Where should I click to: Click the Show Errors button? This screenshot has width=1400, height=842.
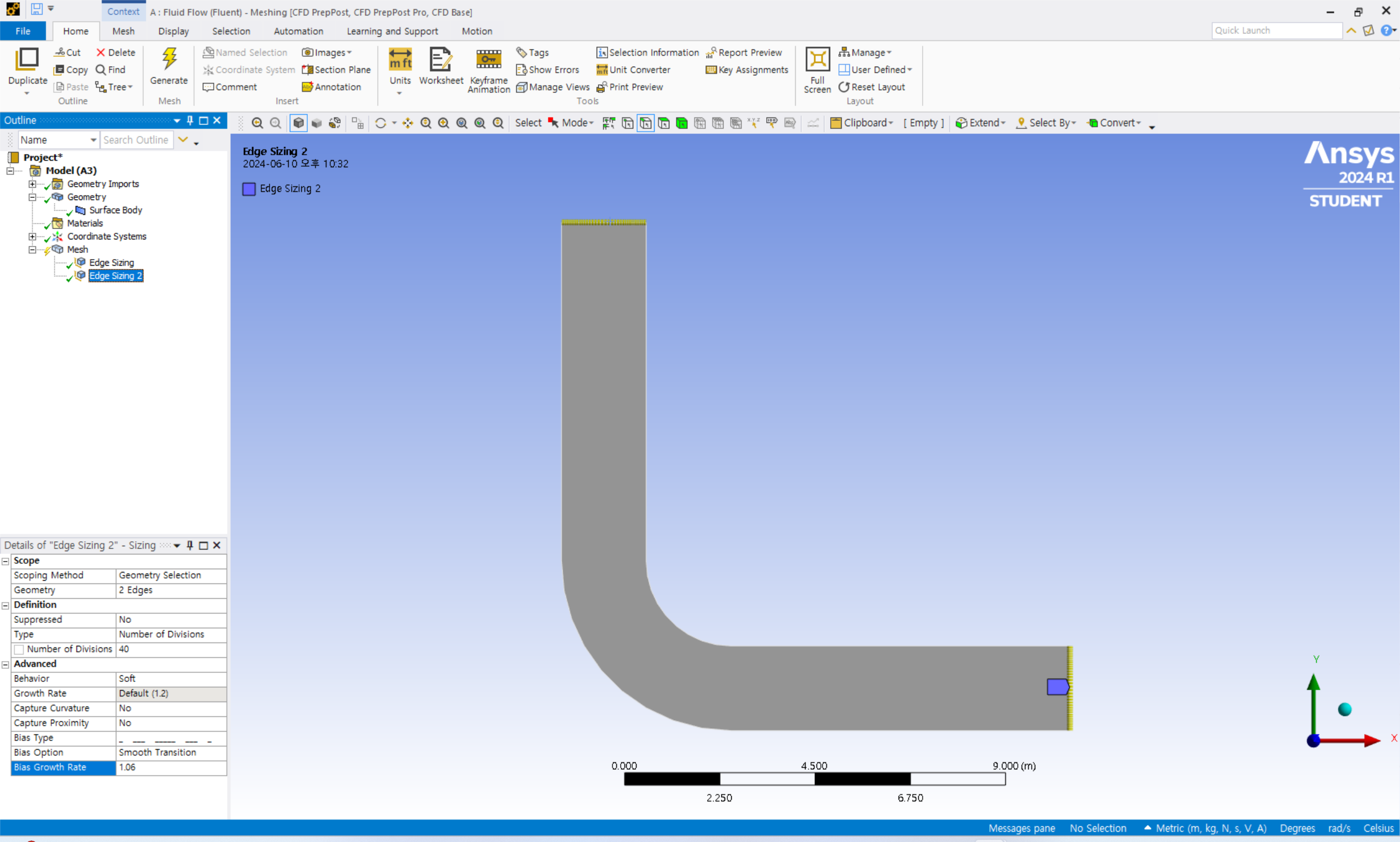coord(547,70)
